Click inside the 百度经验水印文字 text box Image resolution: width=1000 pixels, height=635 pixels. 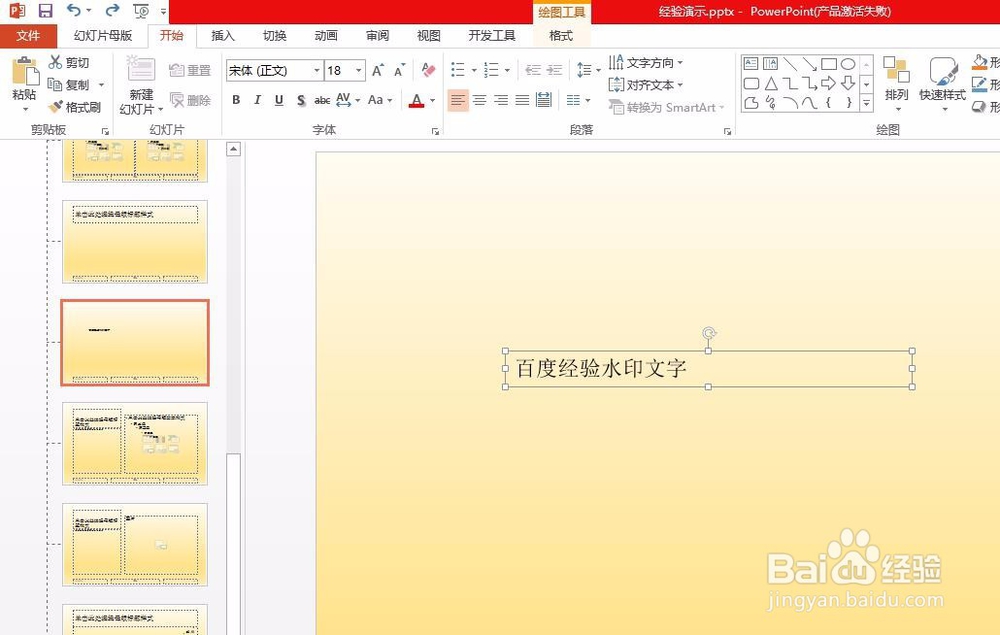[709, 369]
